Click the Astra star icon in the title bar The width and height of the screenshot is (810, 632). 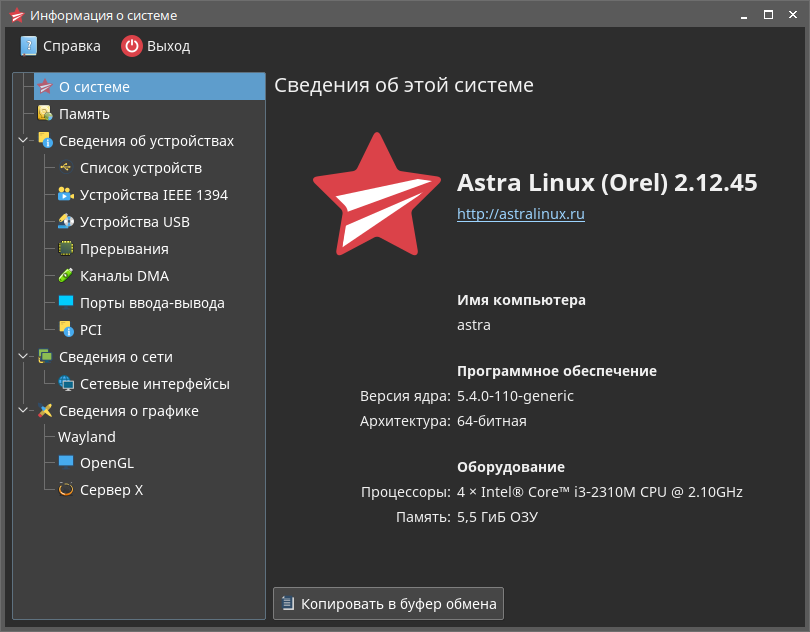click(x=17, y=16)
